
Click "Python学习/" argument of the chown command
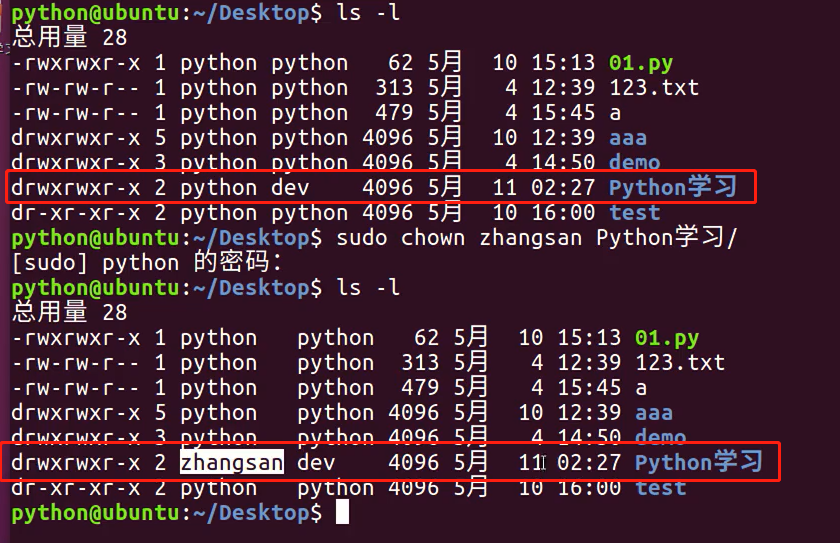[x=667, y=238]
